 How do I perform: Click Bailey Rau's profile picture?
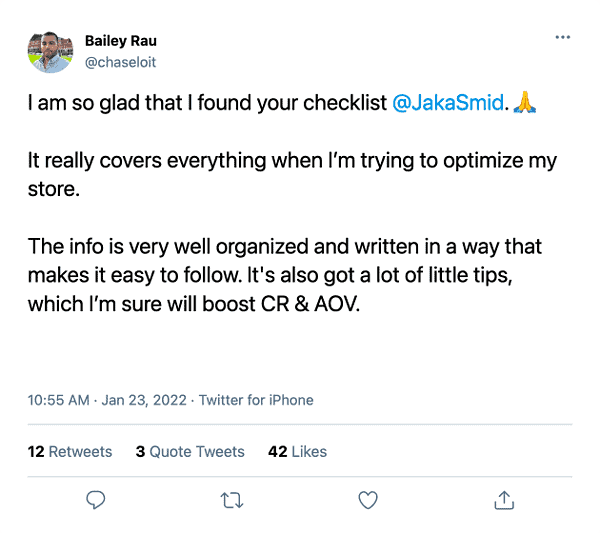point(50,51)
